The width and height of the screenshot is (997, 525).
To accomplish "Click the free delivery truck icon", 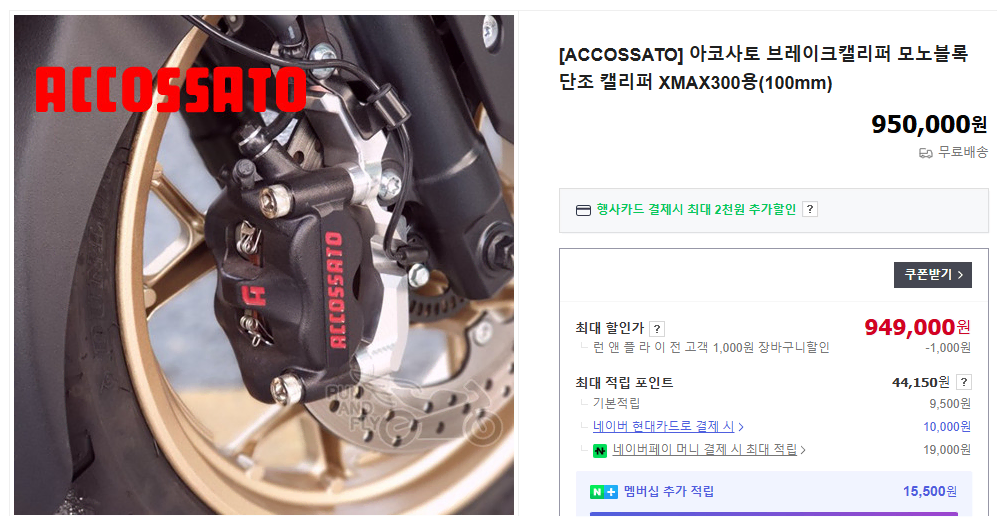I will (926, 153).
